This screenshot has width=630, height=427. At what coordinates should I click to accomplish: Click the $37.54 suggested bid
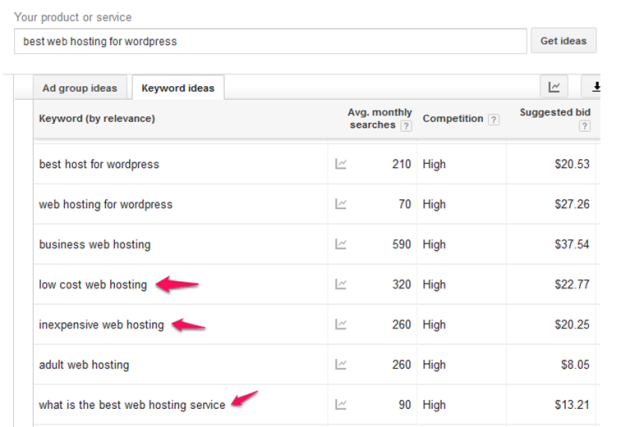tap(572, 244)
